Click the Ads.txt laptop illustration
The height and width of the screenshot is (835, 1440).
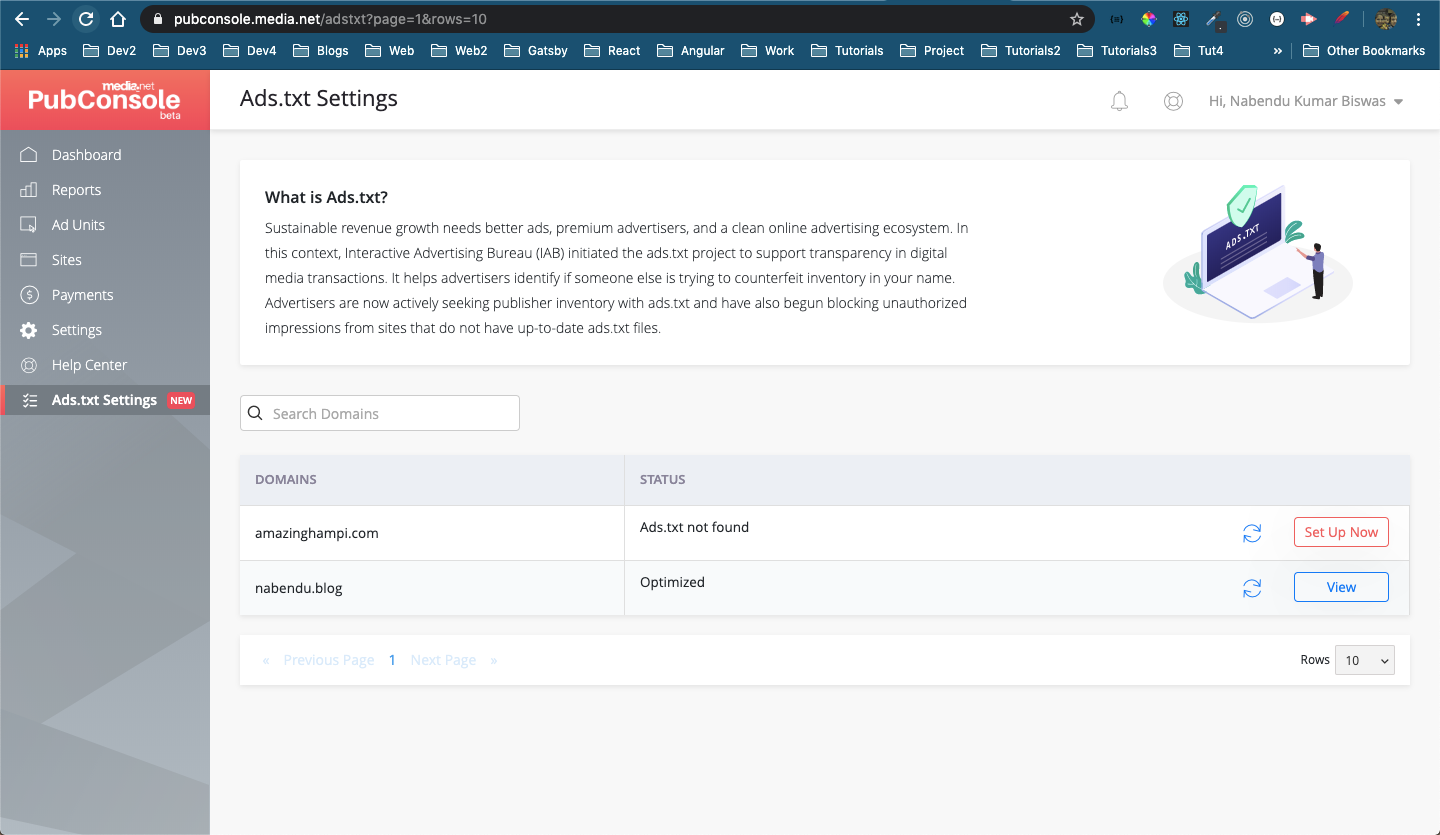1258,252
